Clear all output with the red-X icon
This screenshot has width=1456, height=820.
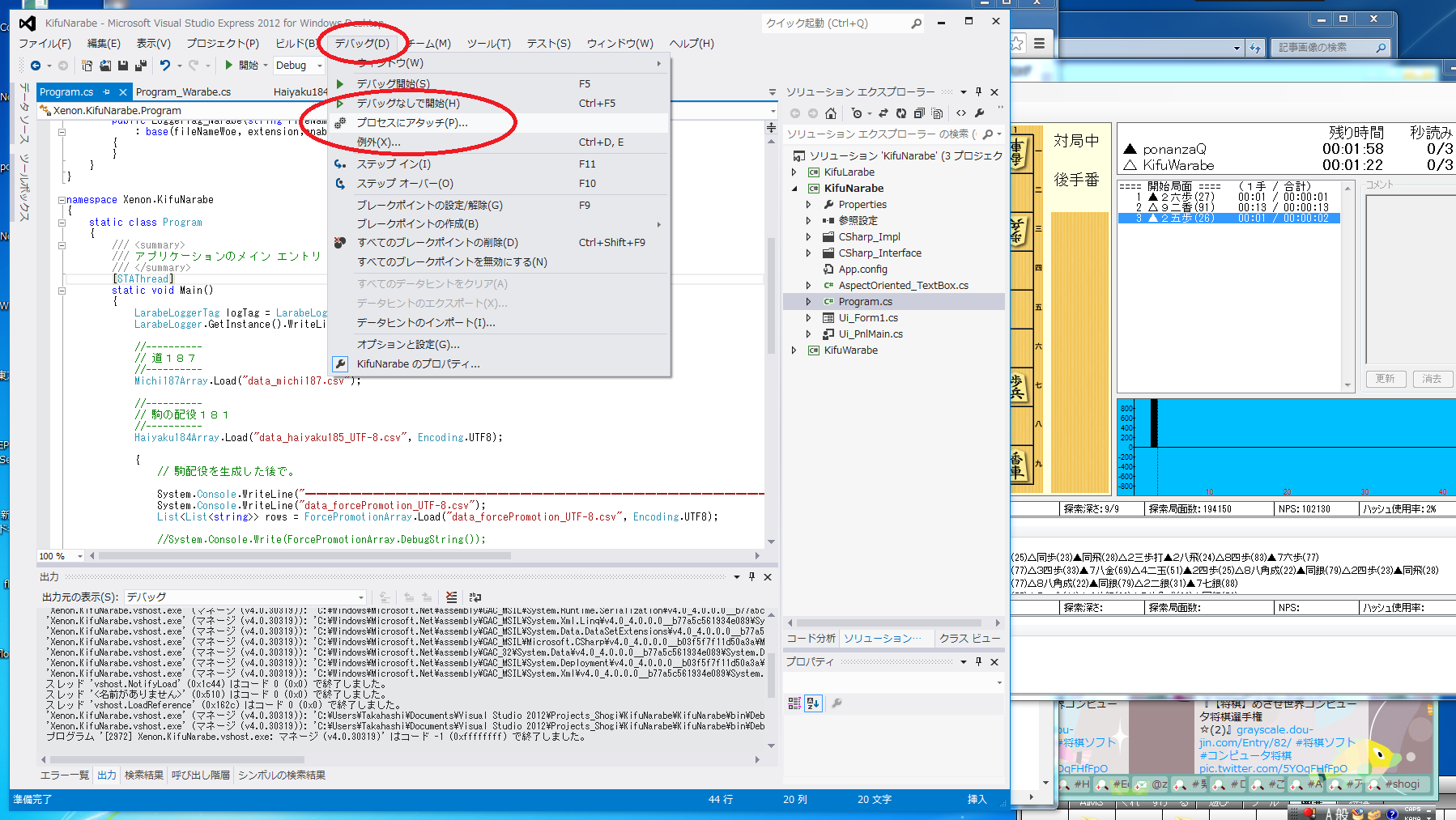tap(451, 597)
